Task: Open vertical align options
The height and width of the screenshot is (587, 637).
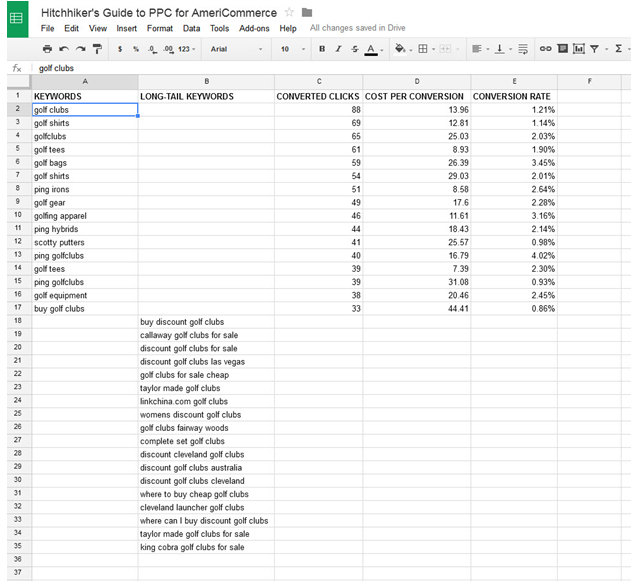Action: [x=500, y=49]
